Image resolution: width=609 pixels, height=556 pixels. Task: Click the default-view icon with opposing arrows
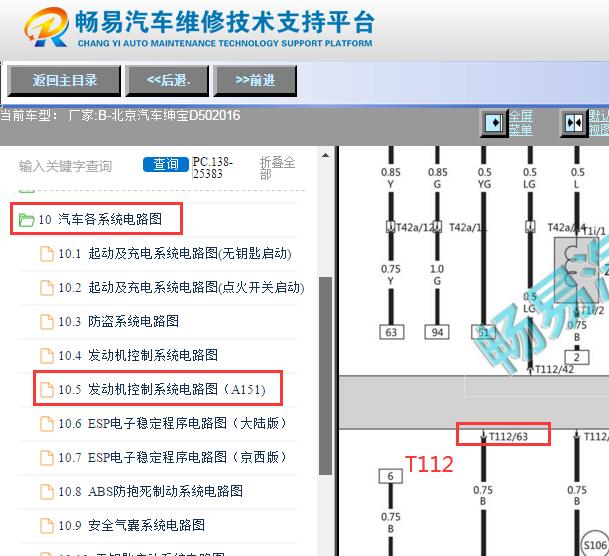point(574,123)
